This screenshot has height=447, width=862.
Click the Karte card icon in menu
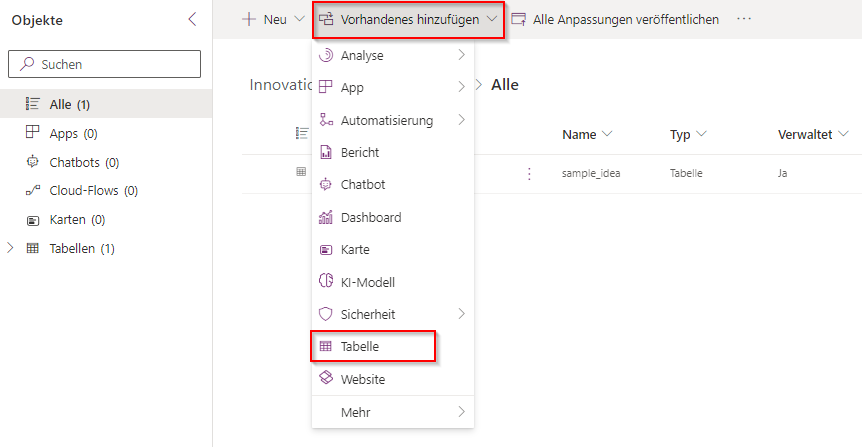(325, 250)
